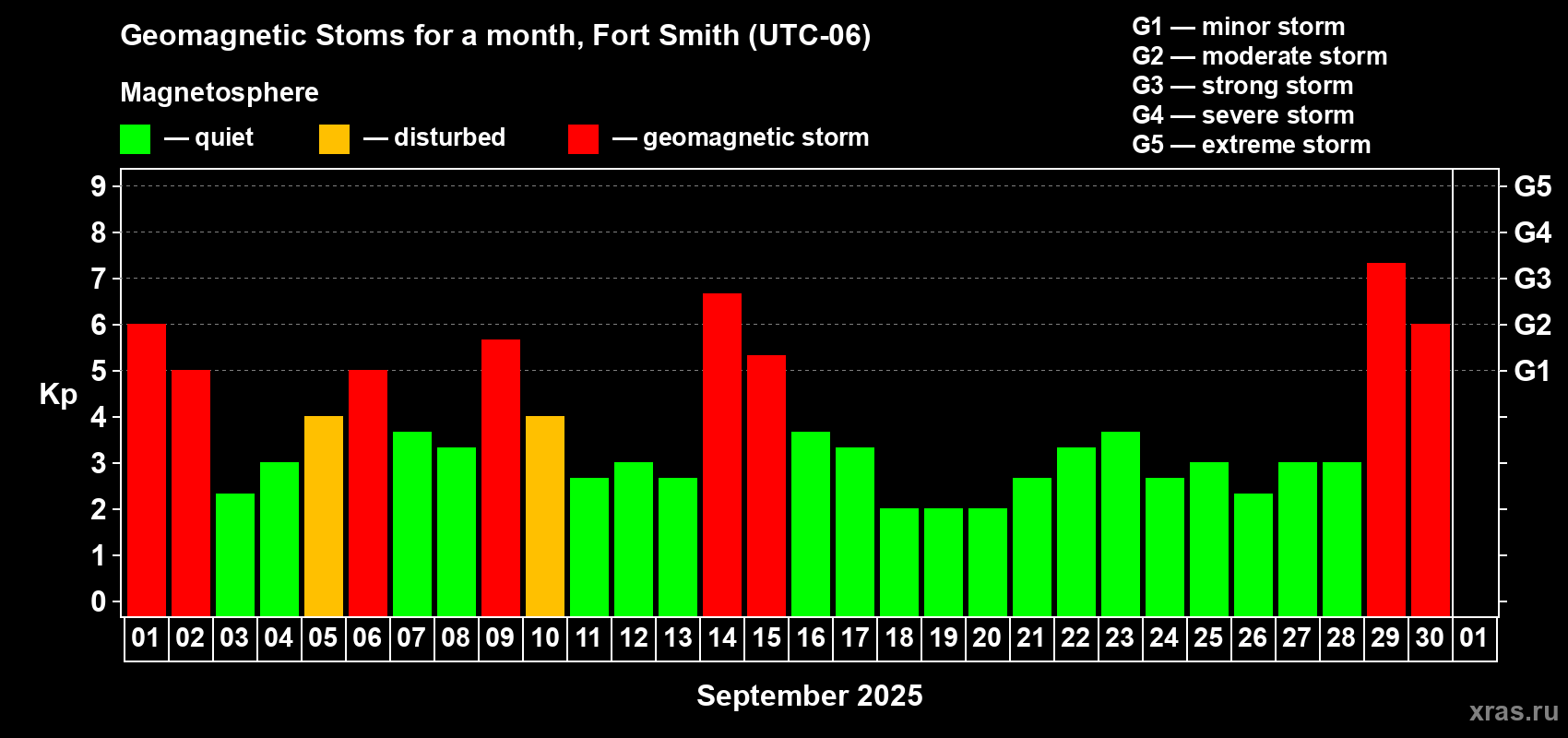Select the green bar for day 03
Image resolution: width=1568 pixels, height=738 pixels.
tap(234, 554)
